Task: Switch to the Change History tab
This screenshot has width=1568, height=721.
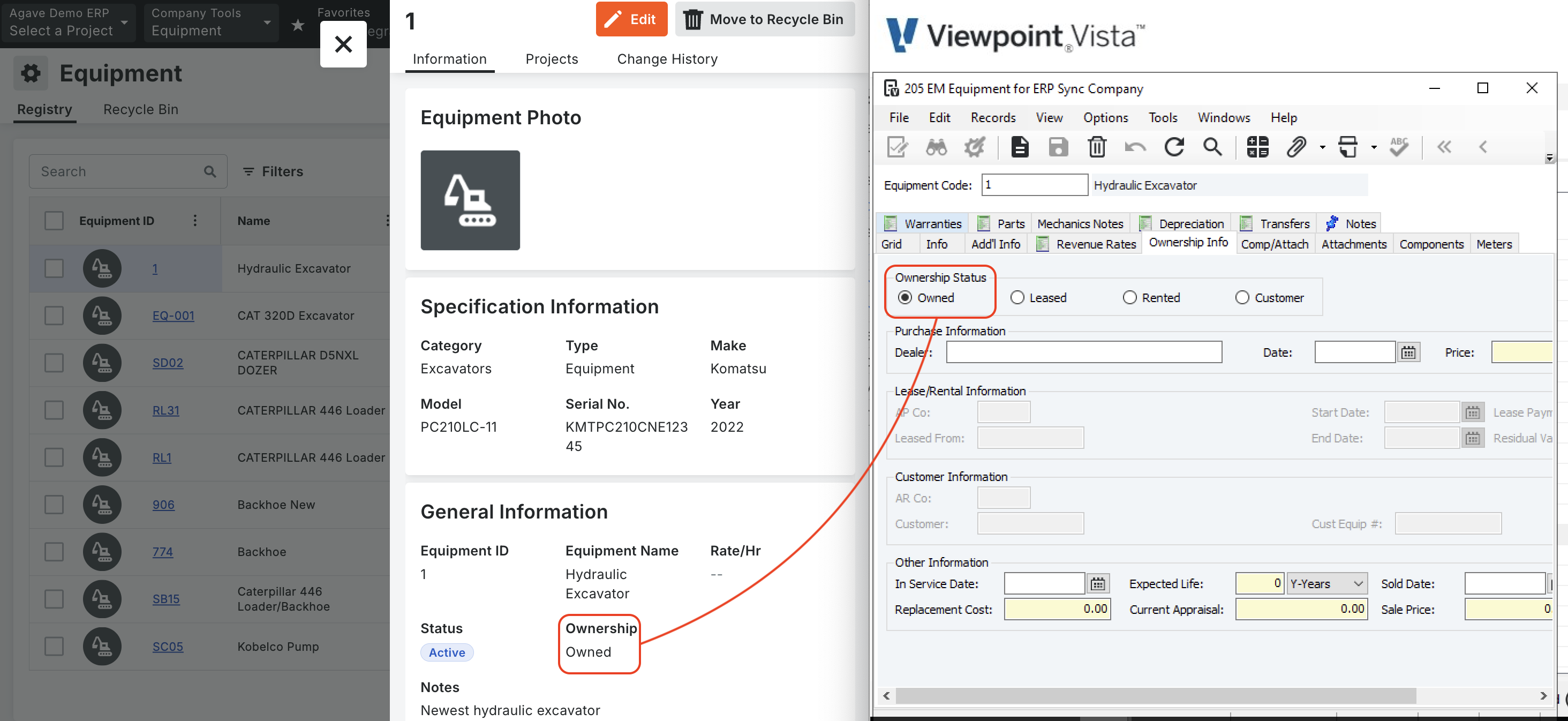Action: pyautogui.click(x=667, y=59)
